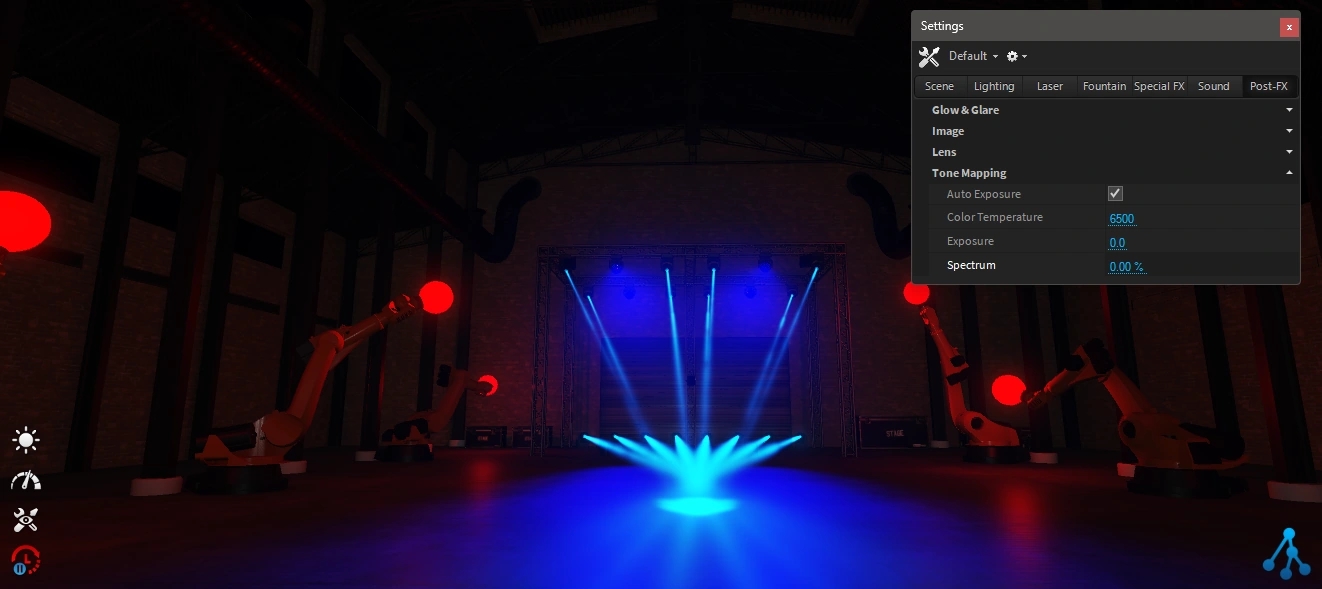This screenshot has width=1322, height=589.
Task: Switch to the Lighting tab
Action: coord(994,87)
